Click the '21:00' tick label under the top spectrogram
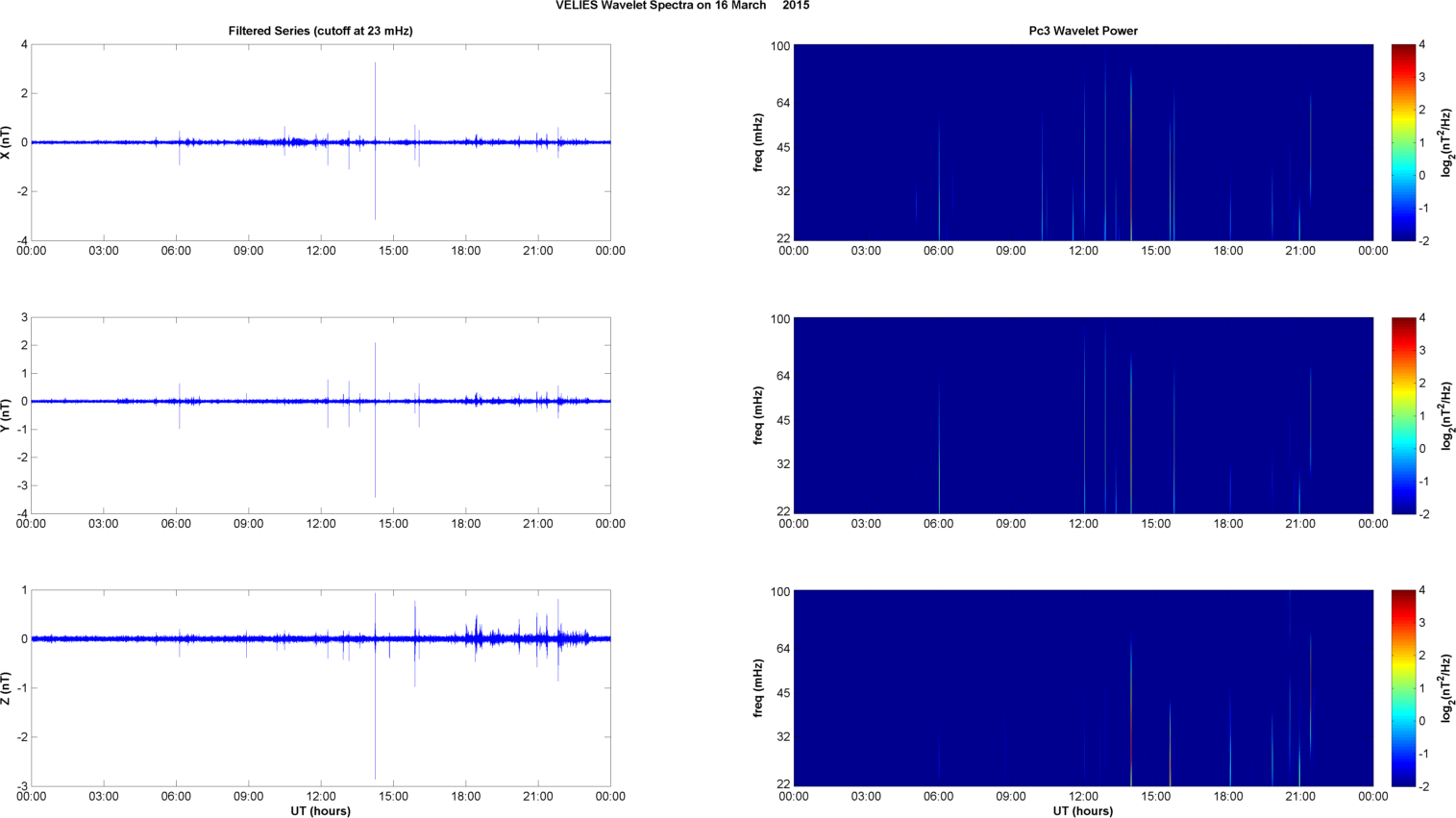 click(x=1300, y=251)
